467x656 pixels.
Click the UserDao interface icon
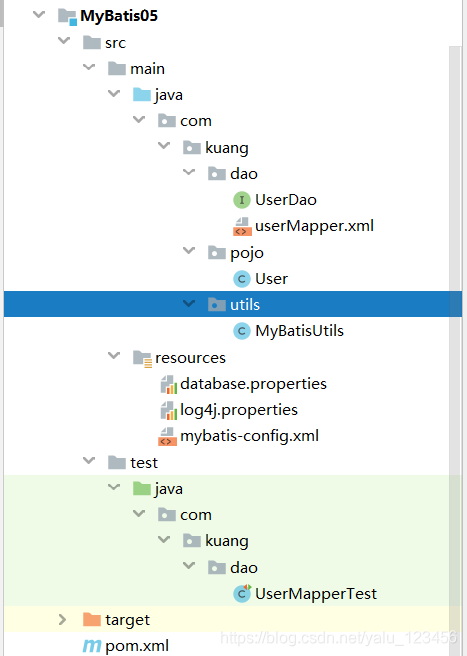[241, 200]
